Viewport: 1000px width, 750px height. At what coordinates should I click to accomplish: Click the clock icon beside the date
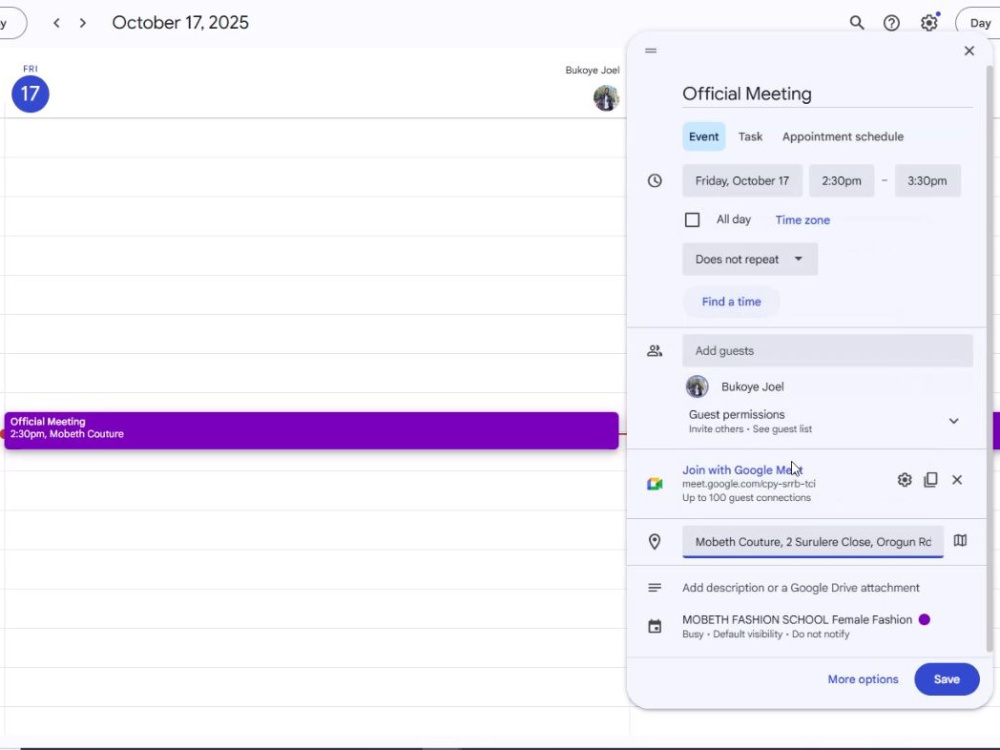(654, 180)
